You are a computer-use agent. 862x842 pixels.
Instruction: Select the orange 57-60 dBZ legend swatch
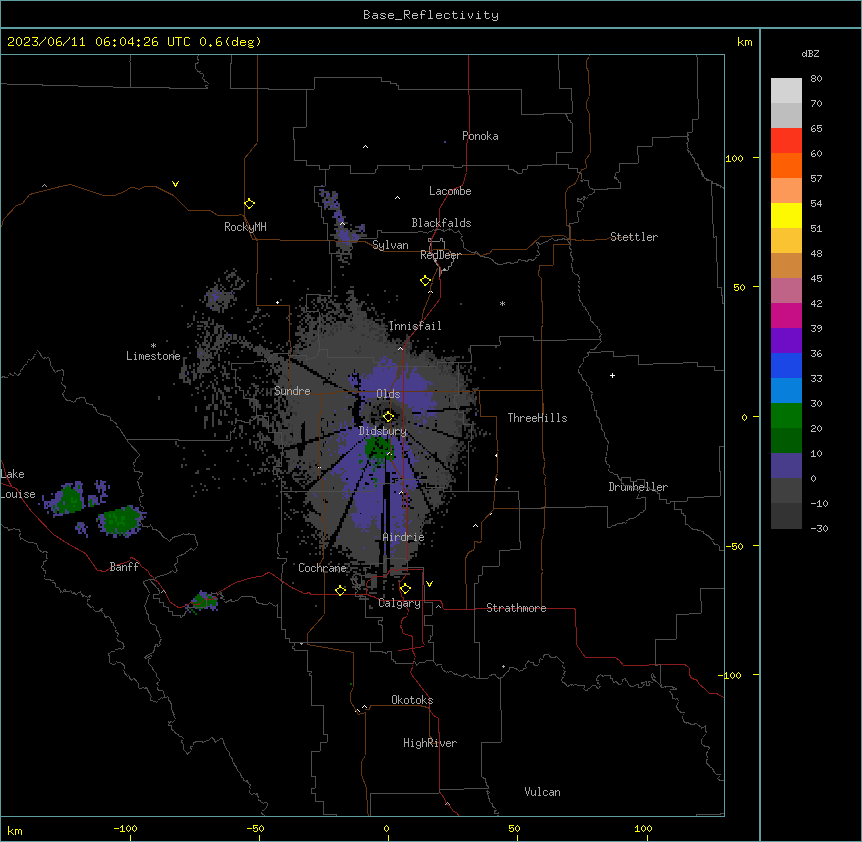pyautogui.click(x=786, y=165)
